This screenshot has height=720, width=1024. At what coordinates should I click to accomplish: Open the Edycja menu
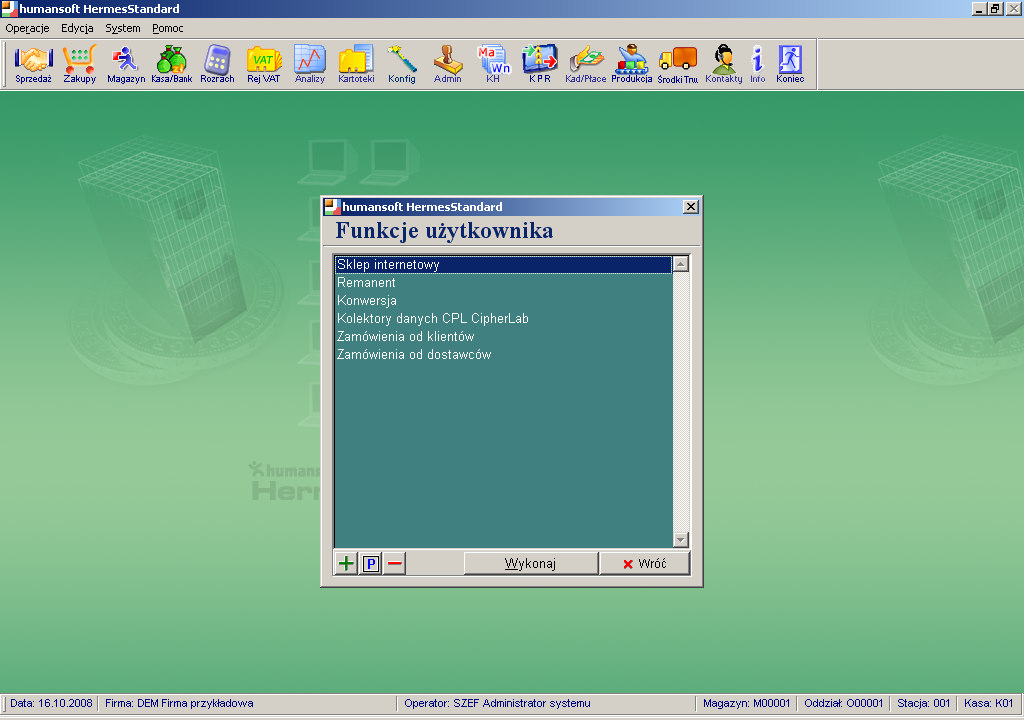pos(77,28)
